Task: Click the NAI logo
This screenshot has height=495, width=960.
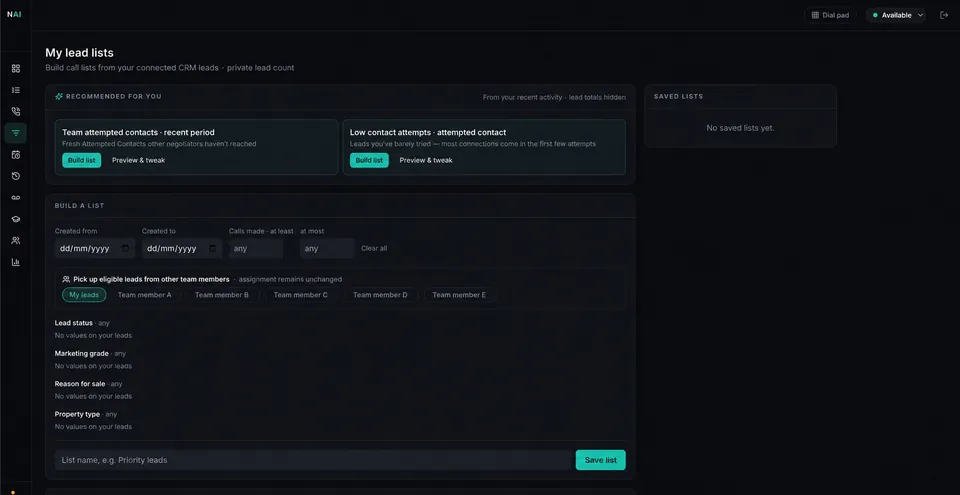Action: tap(14, 15)
